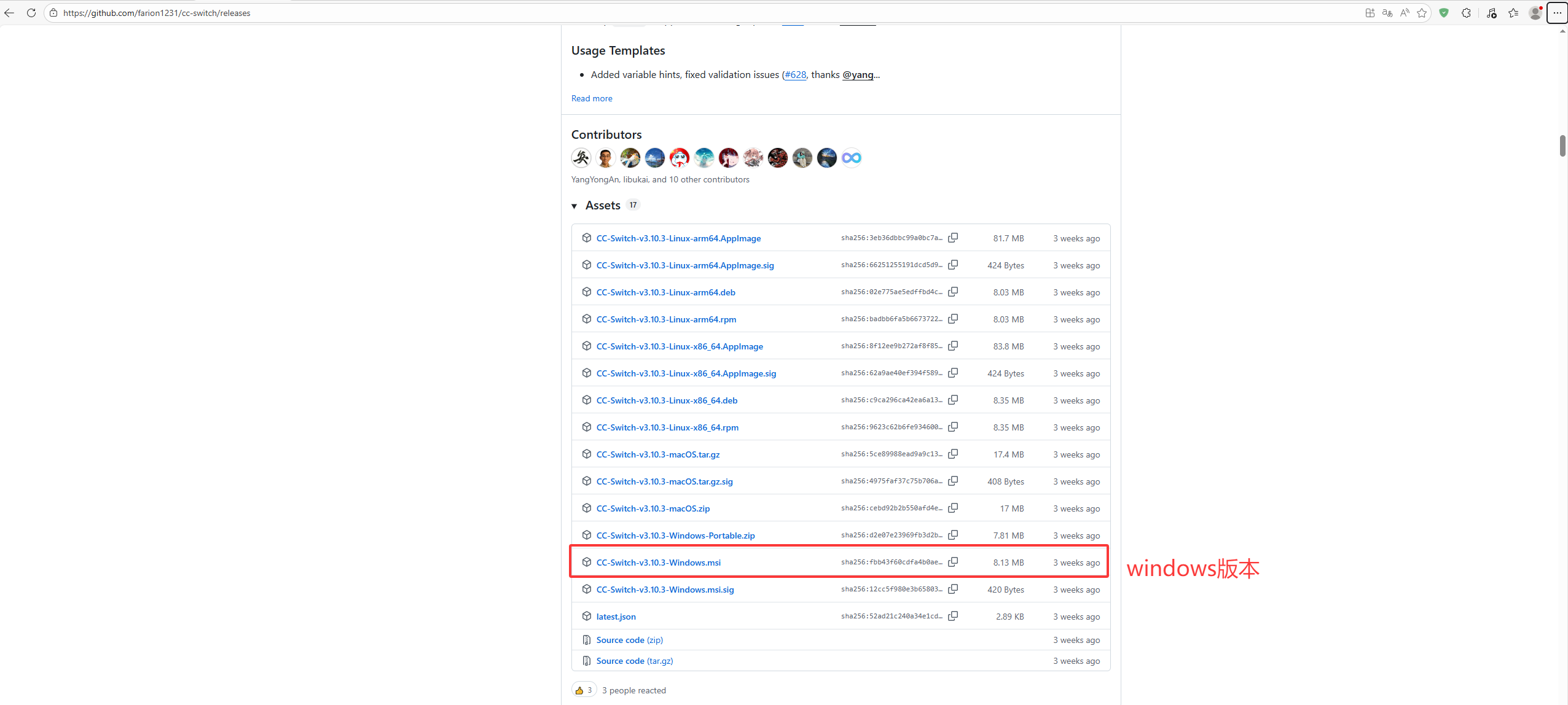Click the browser back arrow

9,13
